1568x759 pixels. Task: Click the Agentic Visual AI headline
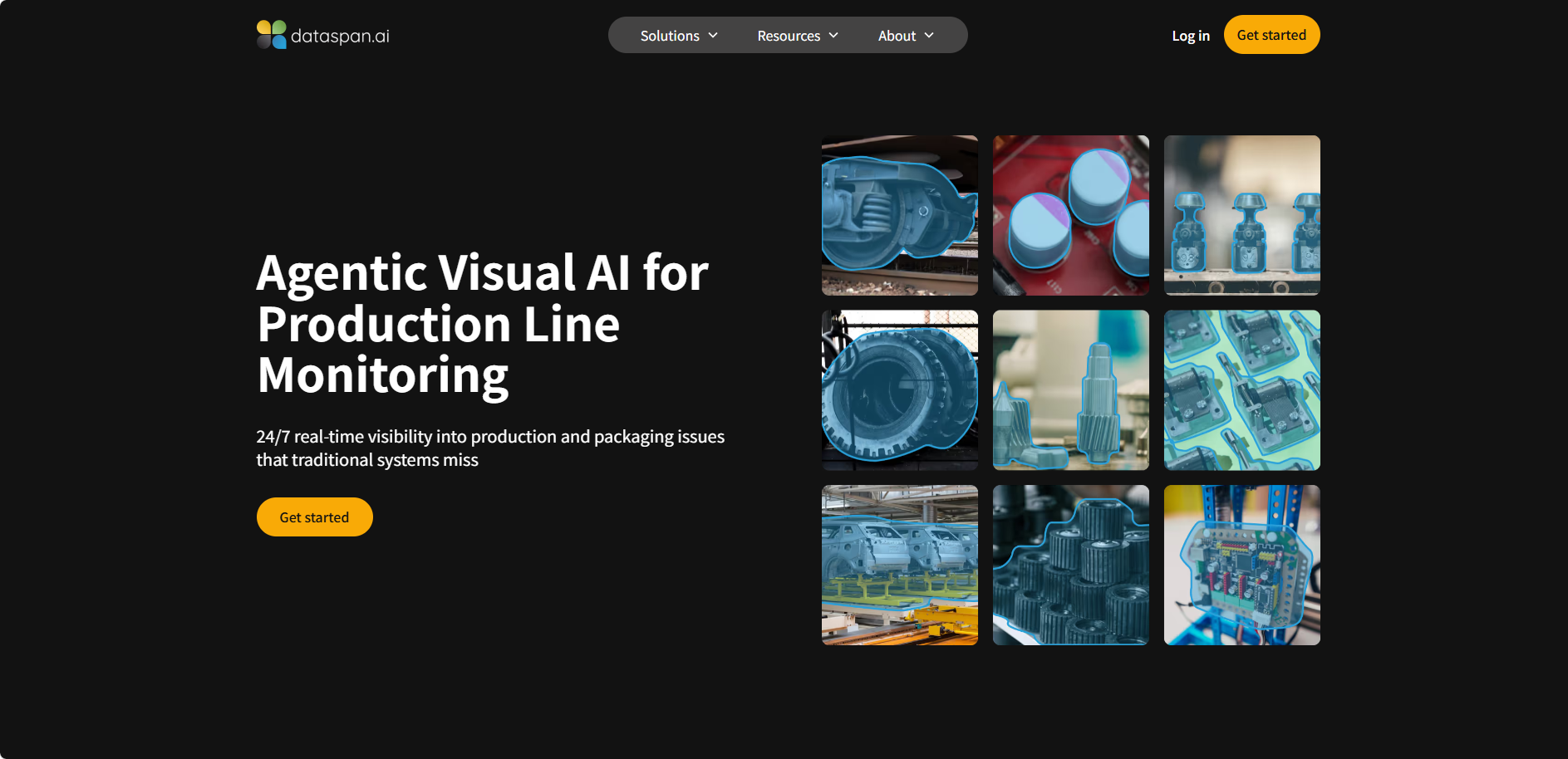pos(483,325)
